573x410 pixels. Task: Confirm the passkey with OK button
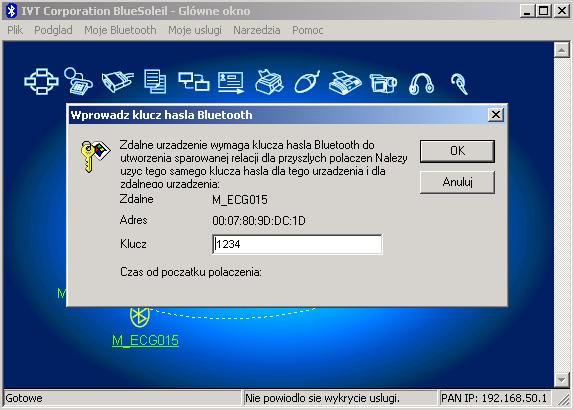point(457,151)
